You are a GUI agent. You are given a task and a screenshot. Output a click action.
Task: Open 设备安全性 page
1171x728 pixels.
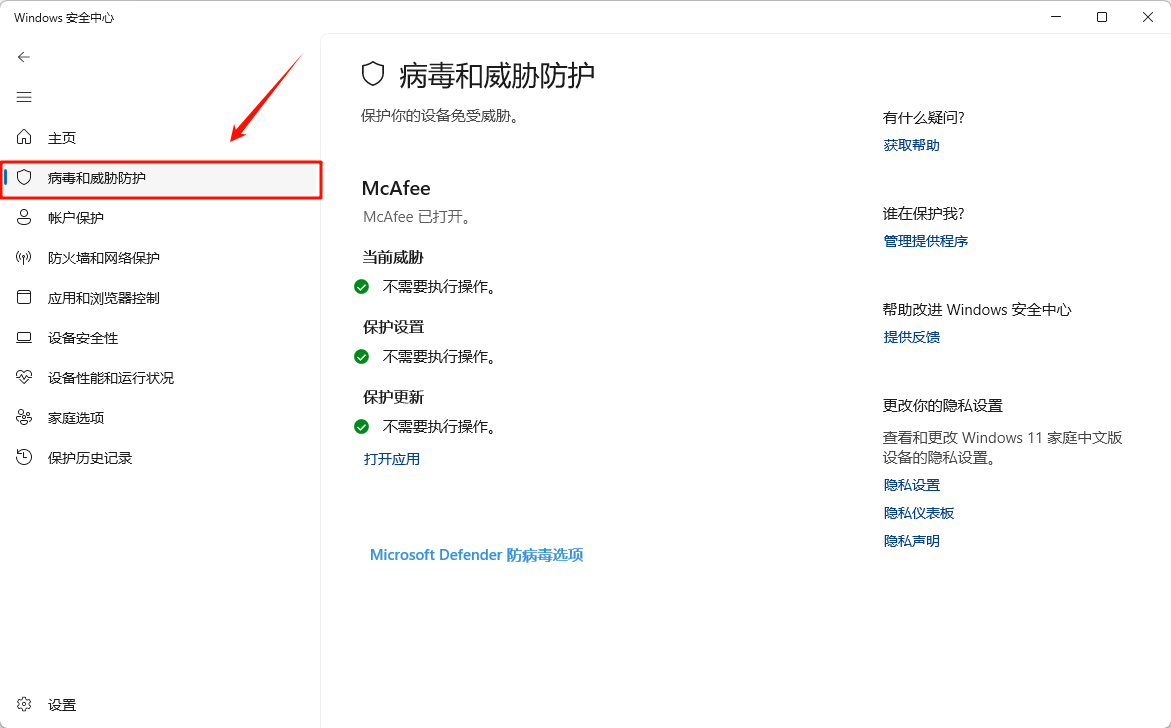[161, 338]
